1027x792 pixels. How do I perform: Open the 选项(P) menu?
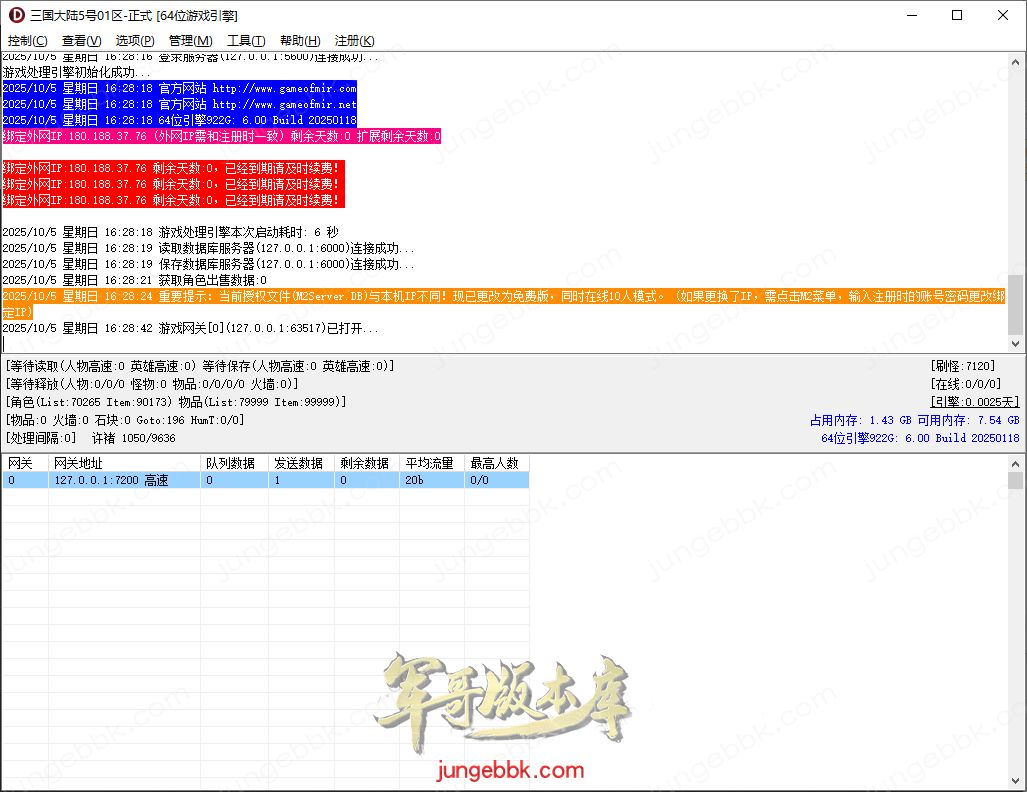point(135,40)
